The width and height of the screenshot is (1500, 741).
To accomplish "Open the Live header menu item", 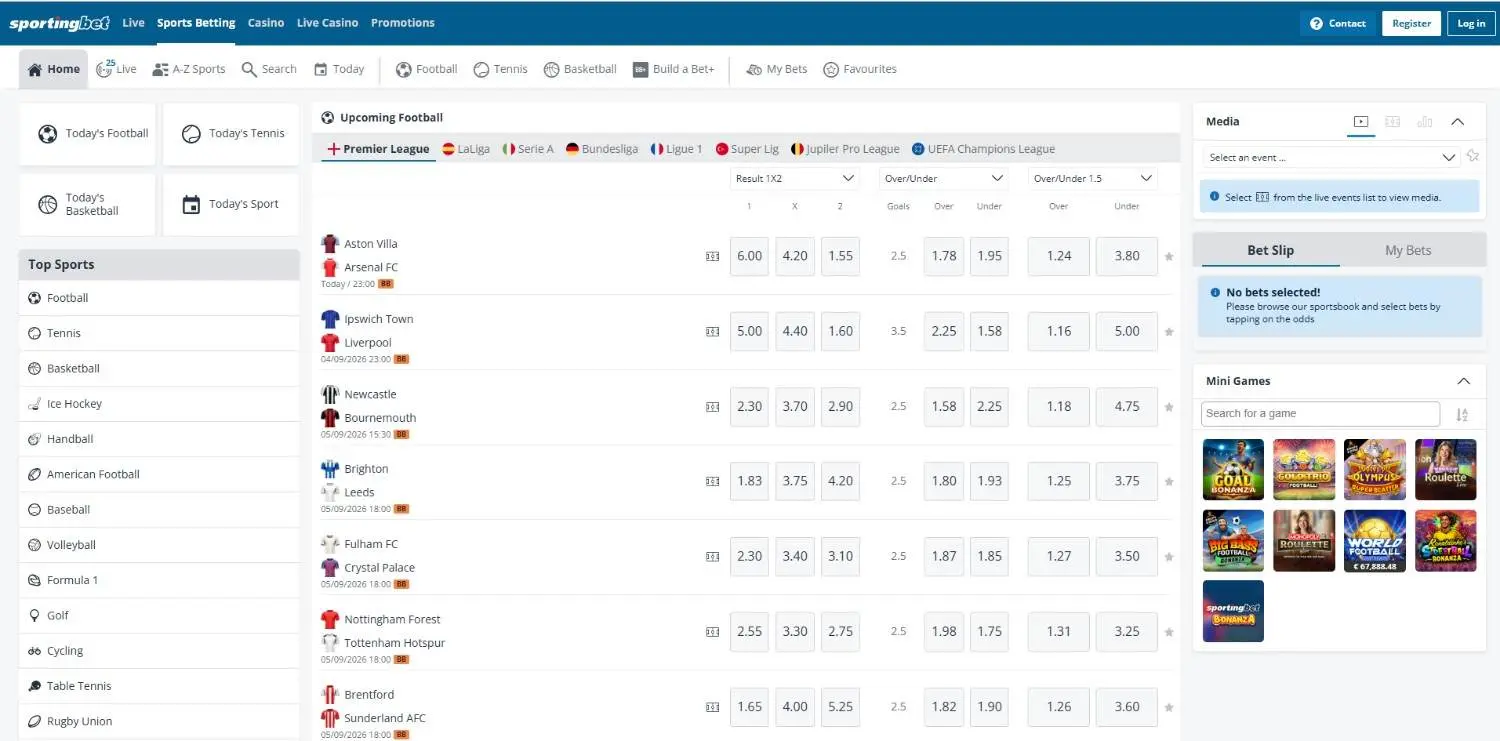I will (133, 23).
